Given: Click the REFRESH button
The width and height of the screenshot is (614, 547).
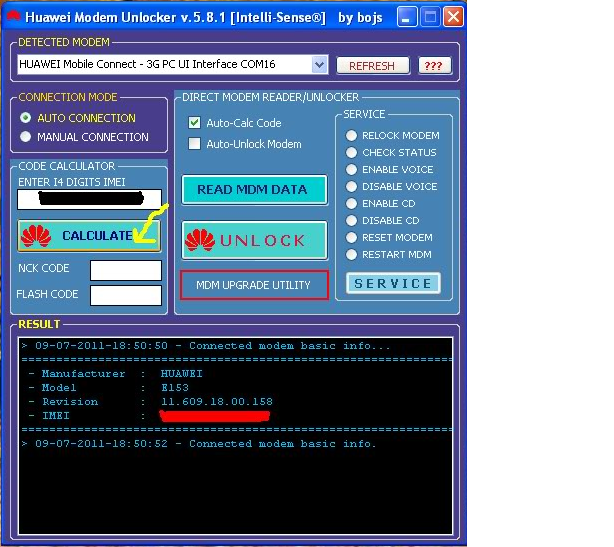Looking at the screenshot, I should 373,65.
